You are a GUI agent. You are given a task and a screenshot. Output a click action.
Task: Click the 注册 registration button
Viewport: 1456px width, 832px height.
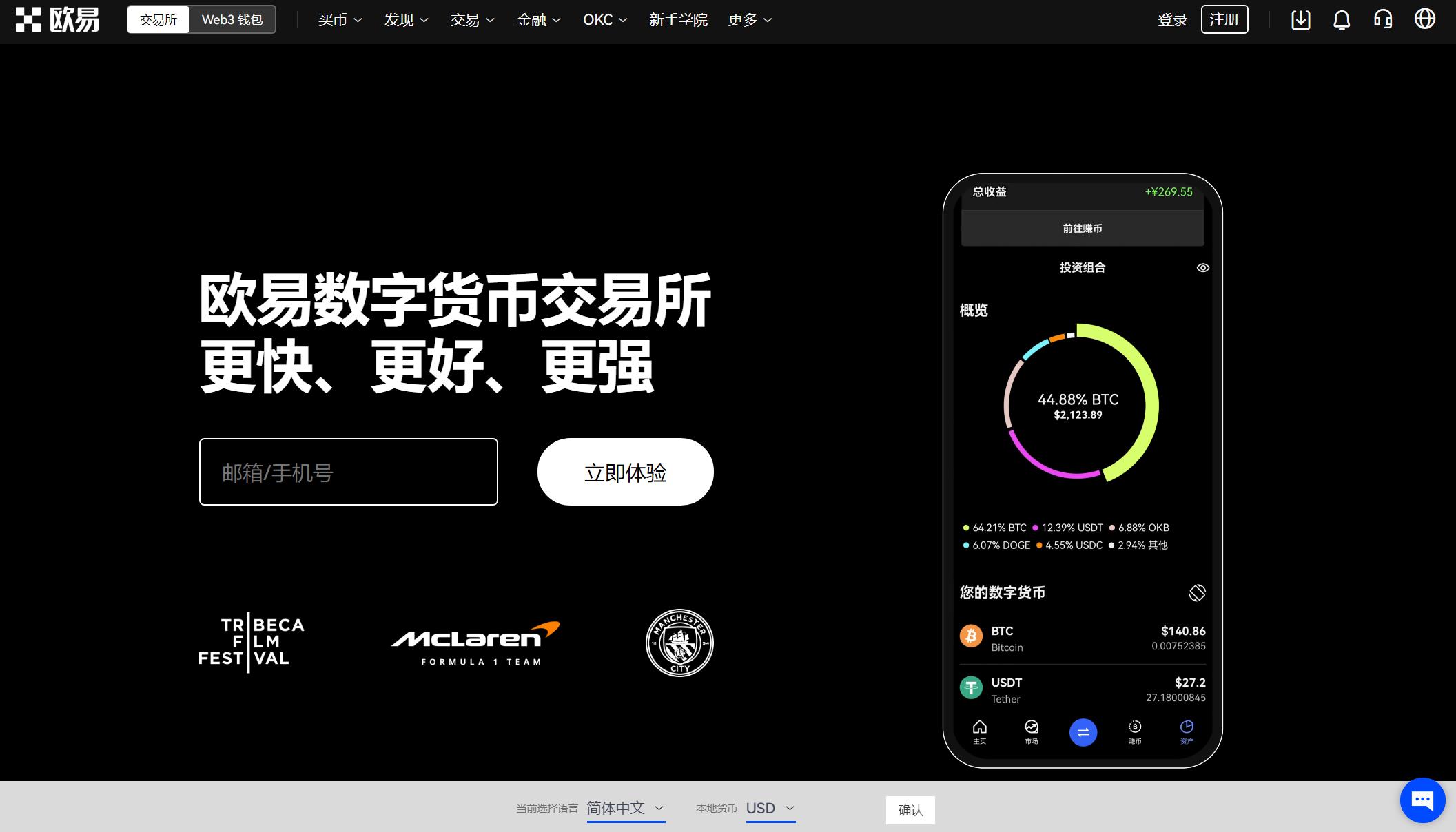pyautogui.click(x=1225, y=20)
